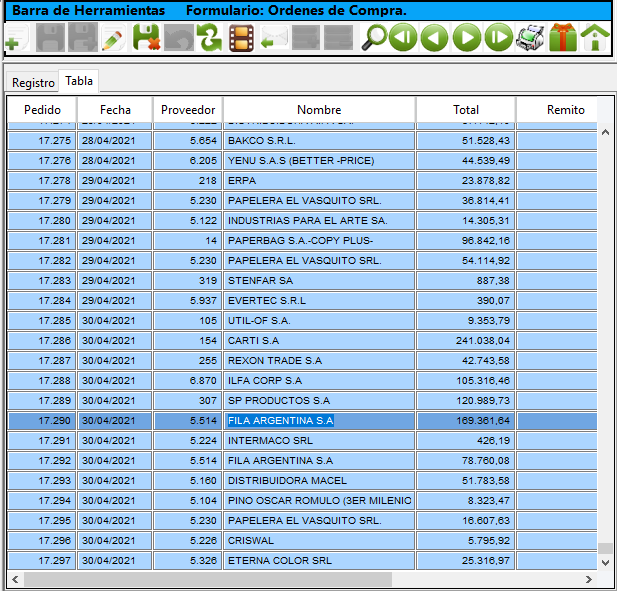Select the Tabla tab
617x591 pixels.
[x=79, y=81]
